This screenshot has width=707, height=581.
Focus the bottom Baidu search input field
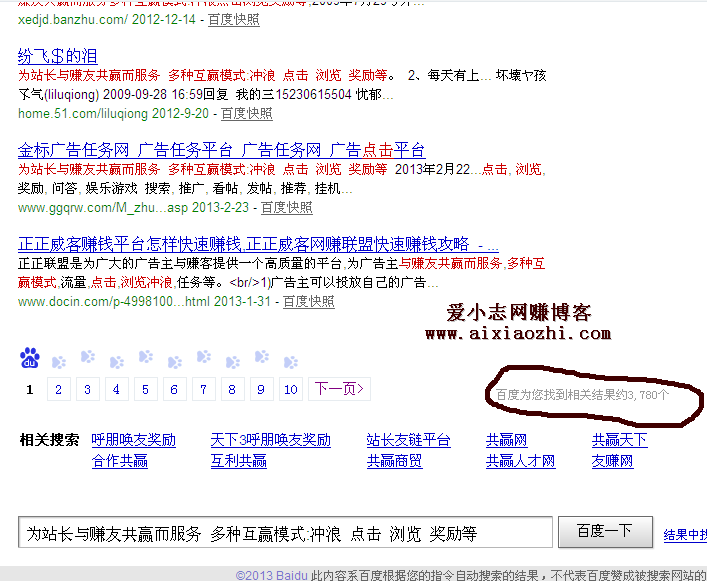285,532
